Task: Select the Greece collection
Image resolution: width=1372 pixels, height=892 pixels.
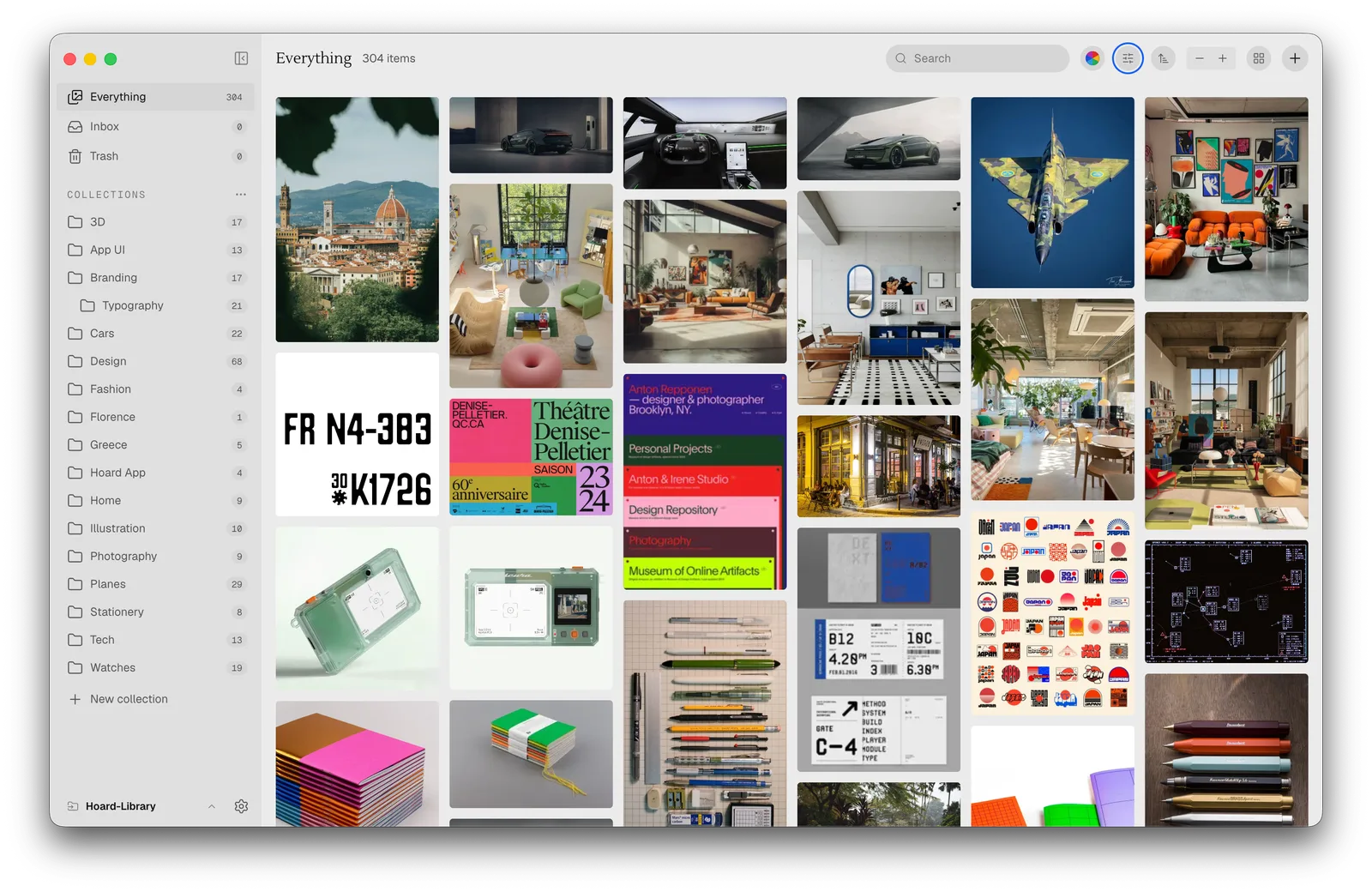Action: coord(156,445)
